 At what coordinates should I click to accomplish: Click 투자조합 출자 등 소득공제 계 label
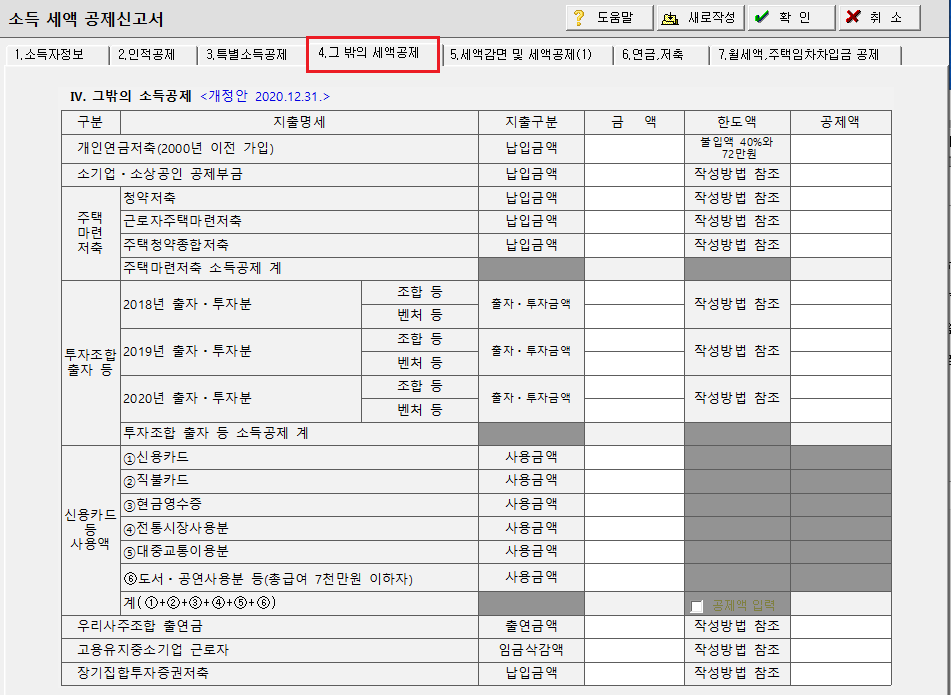(x=216, y=434)
